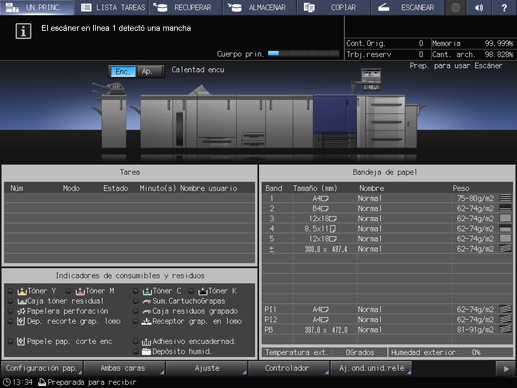Click the Tóner K status indicator light
Screen dimensions: 517x388
click(x=191, y=291)
